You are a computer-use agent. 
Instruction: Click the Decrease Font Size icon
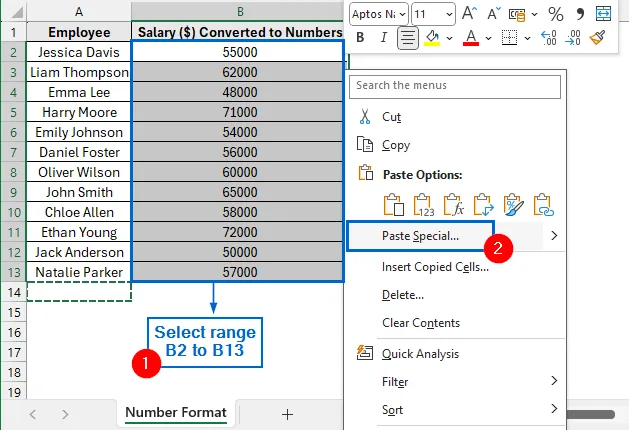(x=493, y=14)
